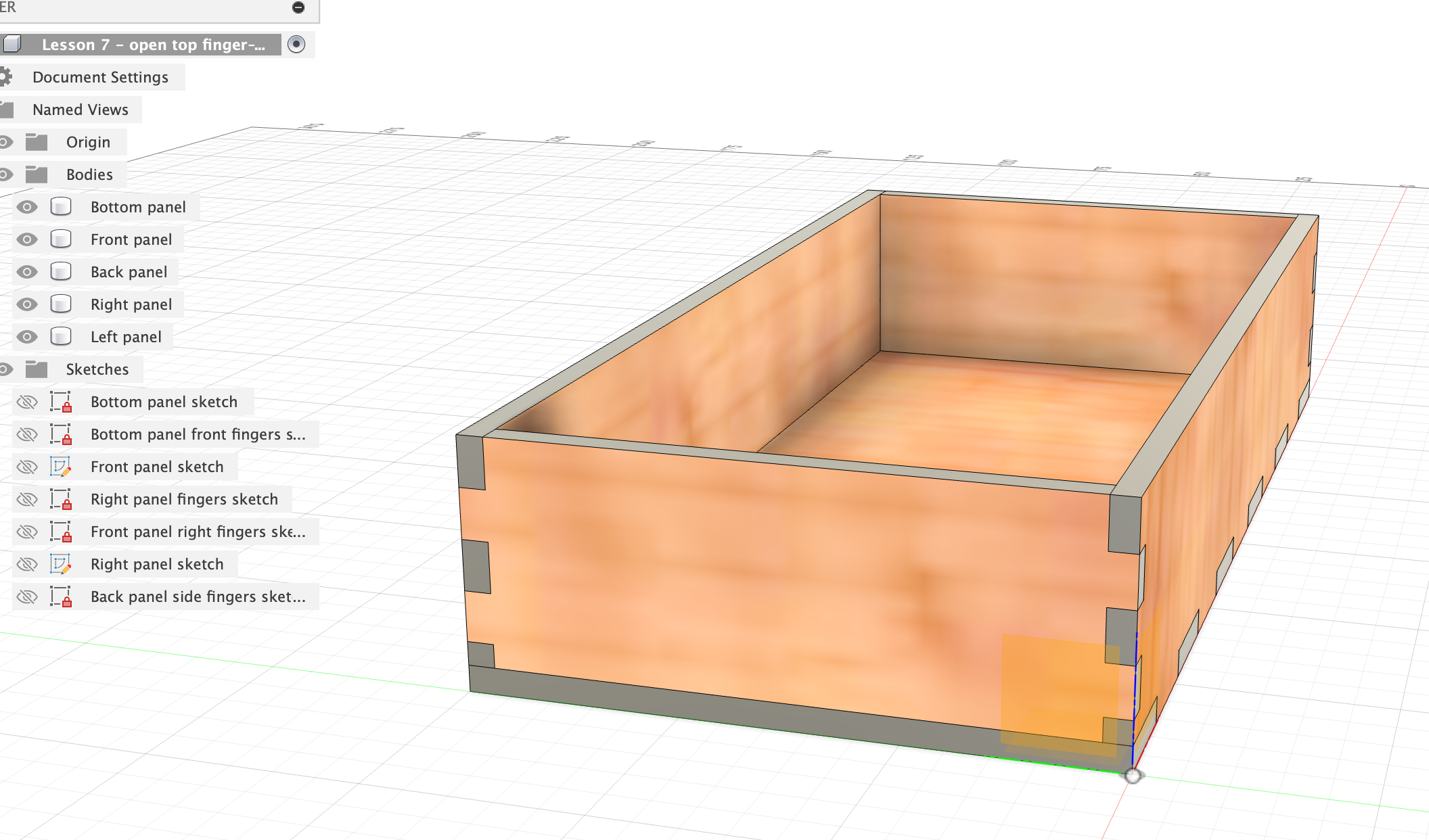Image resolution: width=1429 pixels, height=840 pixels.
Task: Toggle visibility of the Origin folder
Action: click(x=5, y=142)
